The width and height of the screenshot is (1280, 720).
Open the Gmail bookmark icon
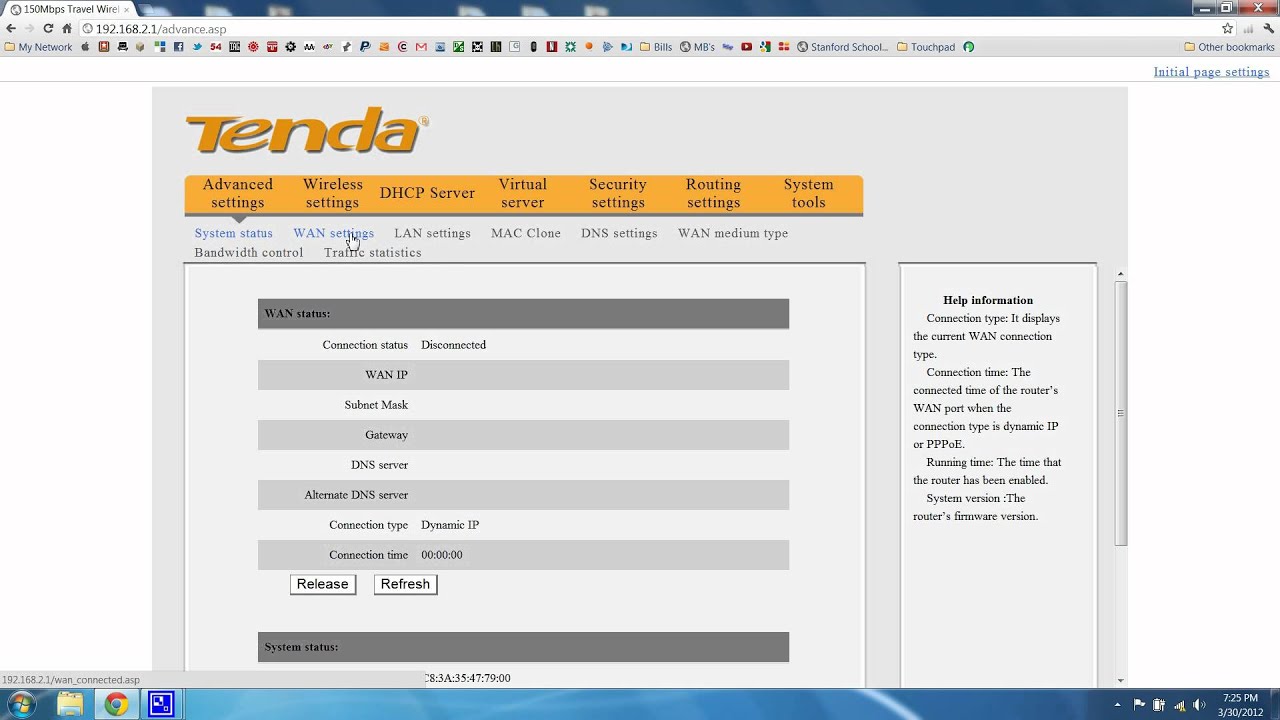click(x=421, y=47)
